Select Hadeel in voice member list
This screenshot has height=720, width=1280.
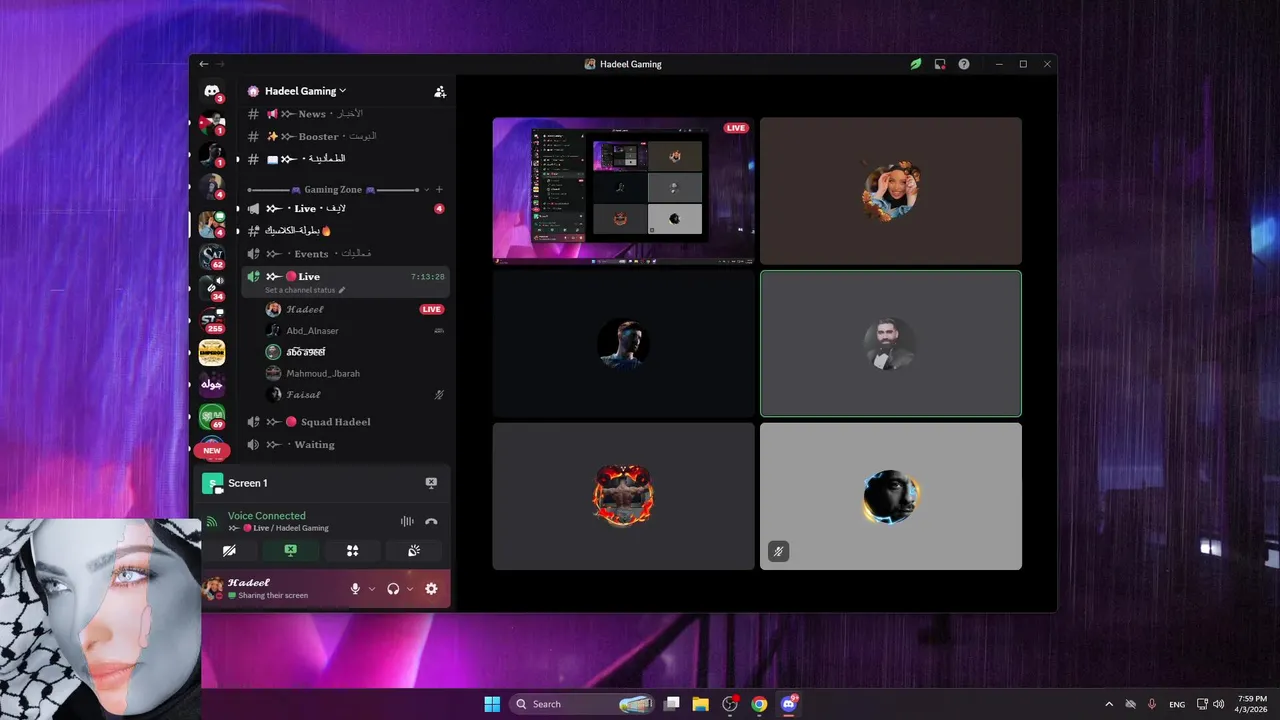coord(355,310)
